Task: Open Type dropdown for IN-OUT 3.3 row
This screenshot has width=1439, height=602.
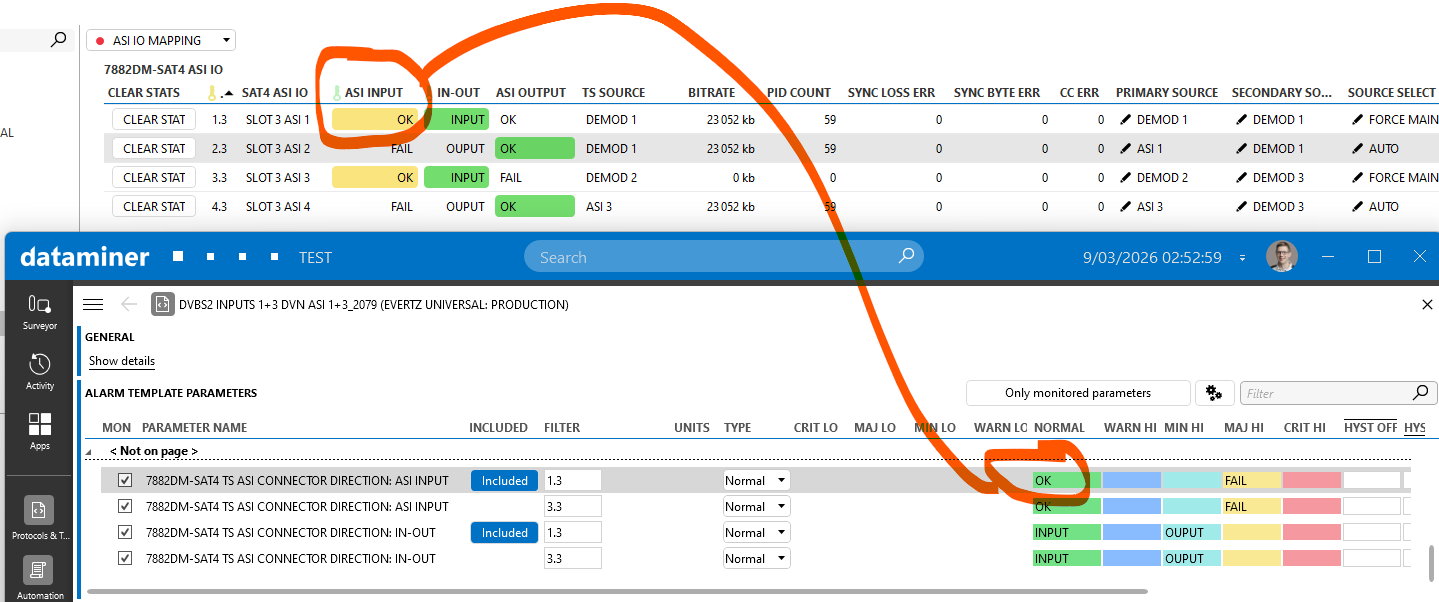Action: coord(756,559)
